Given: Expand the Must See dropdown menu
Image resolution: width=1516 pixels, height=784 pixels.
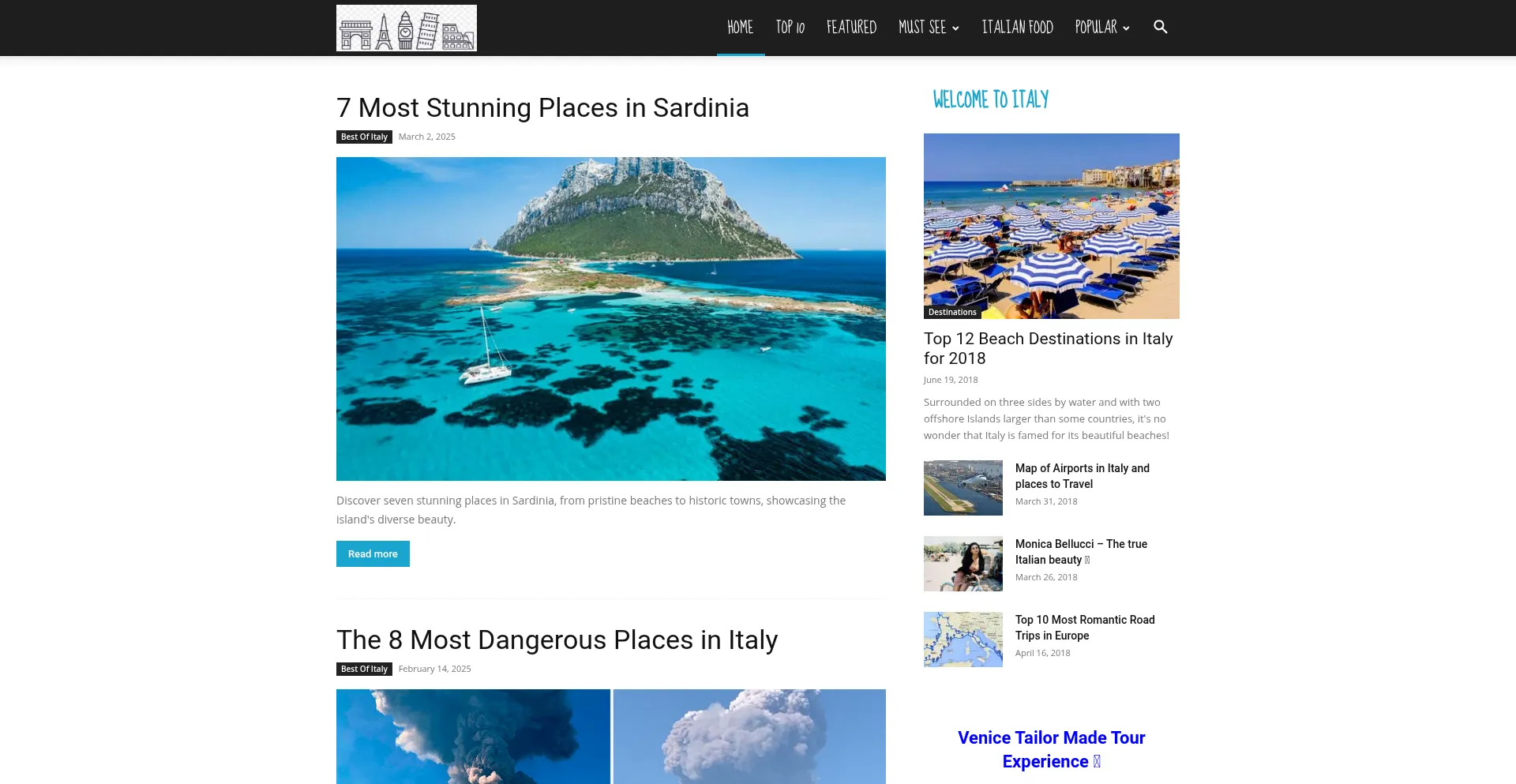Looking at the screenshot, I should coord(929,28).
